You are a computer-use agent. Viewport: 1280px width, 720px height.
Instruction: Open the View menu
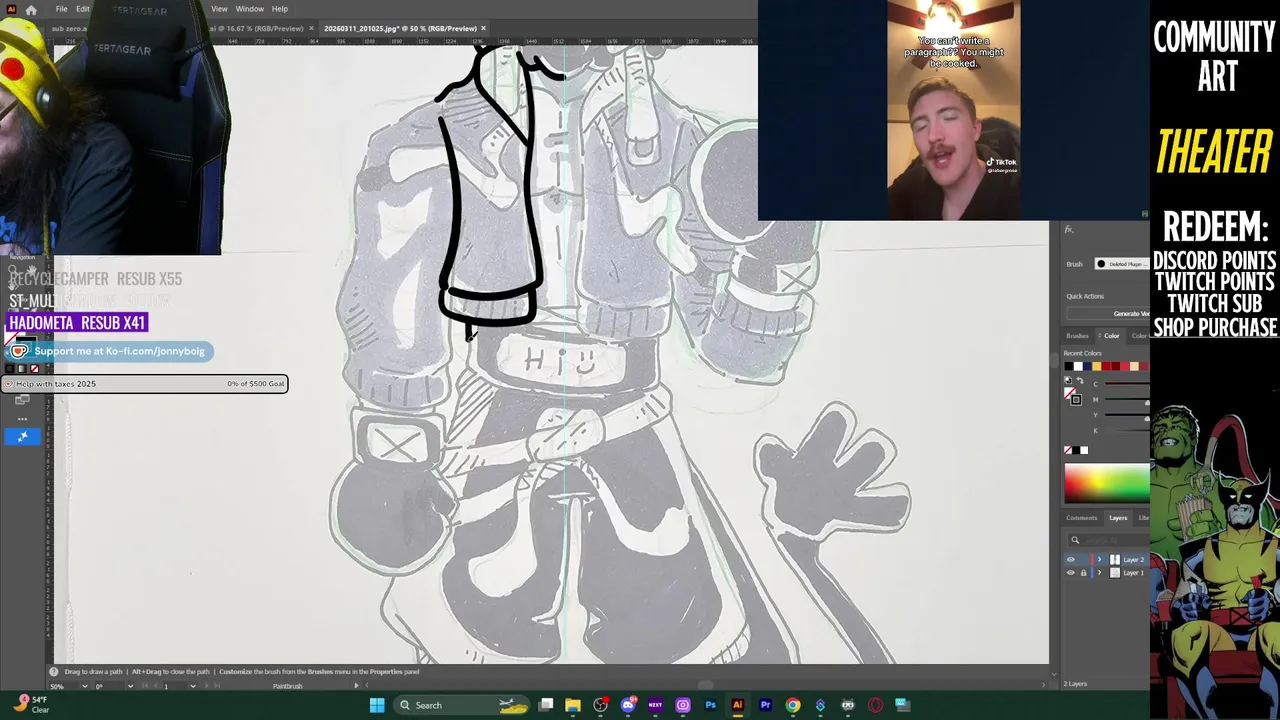click(x=219, y=9)
